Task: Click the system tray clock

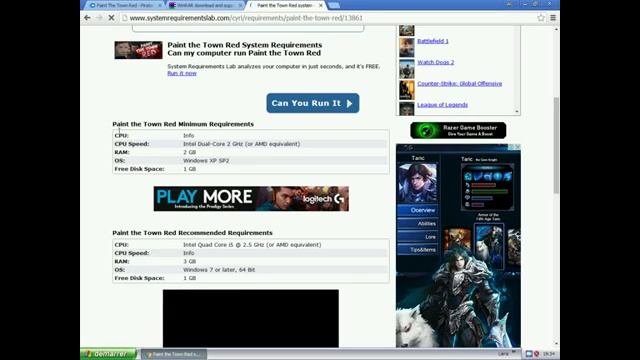Action: [549, 354]
